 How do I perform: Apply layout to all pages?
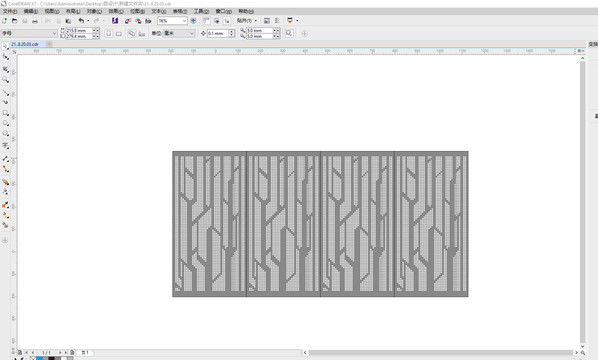[132, 34]
